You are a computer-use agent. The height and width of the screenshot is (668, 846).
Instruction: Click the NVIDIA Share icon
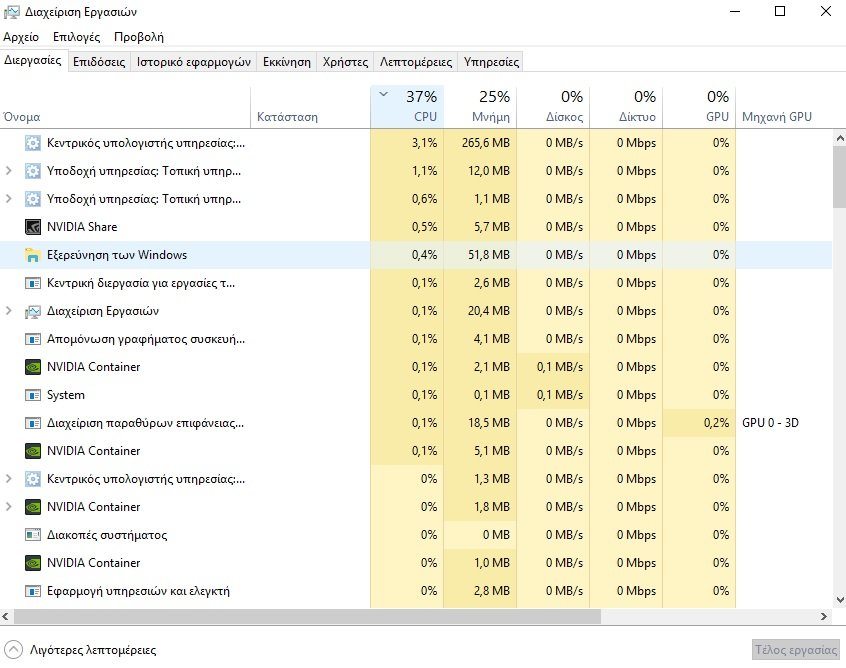click(x=33, y=227)
